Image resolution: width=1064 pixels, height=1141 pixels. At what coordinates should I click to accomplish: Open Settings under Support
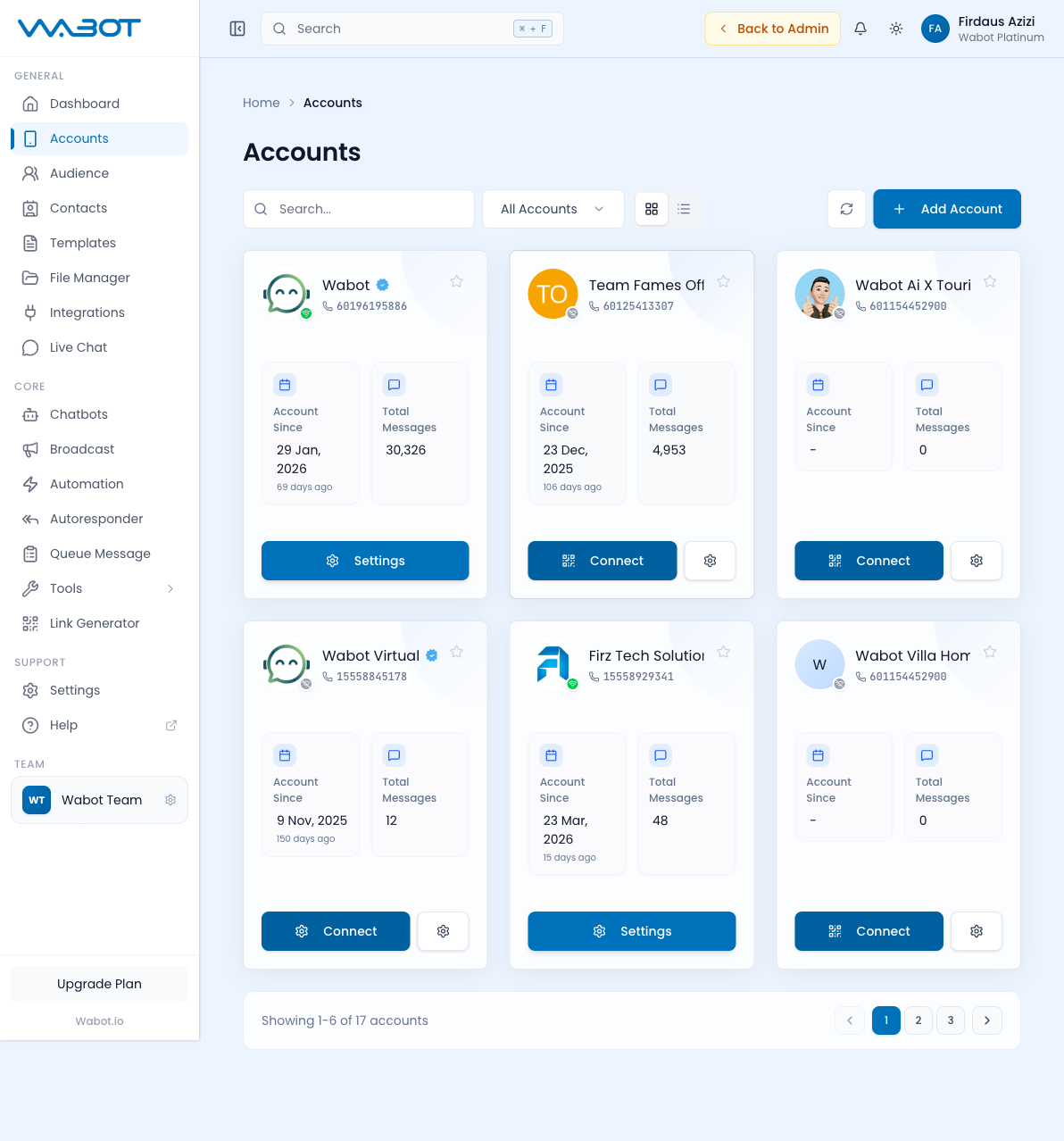pyautogui.click(x=99, y=690)
